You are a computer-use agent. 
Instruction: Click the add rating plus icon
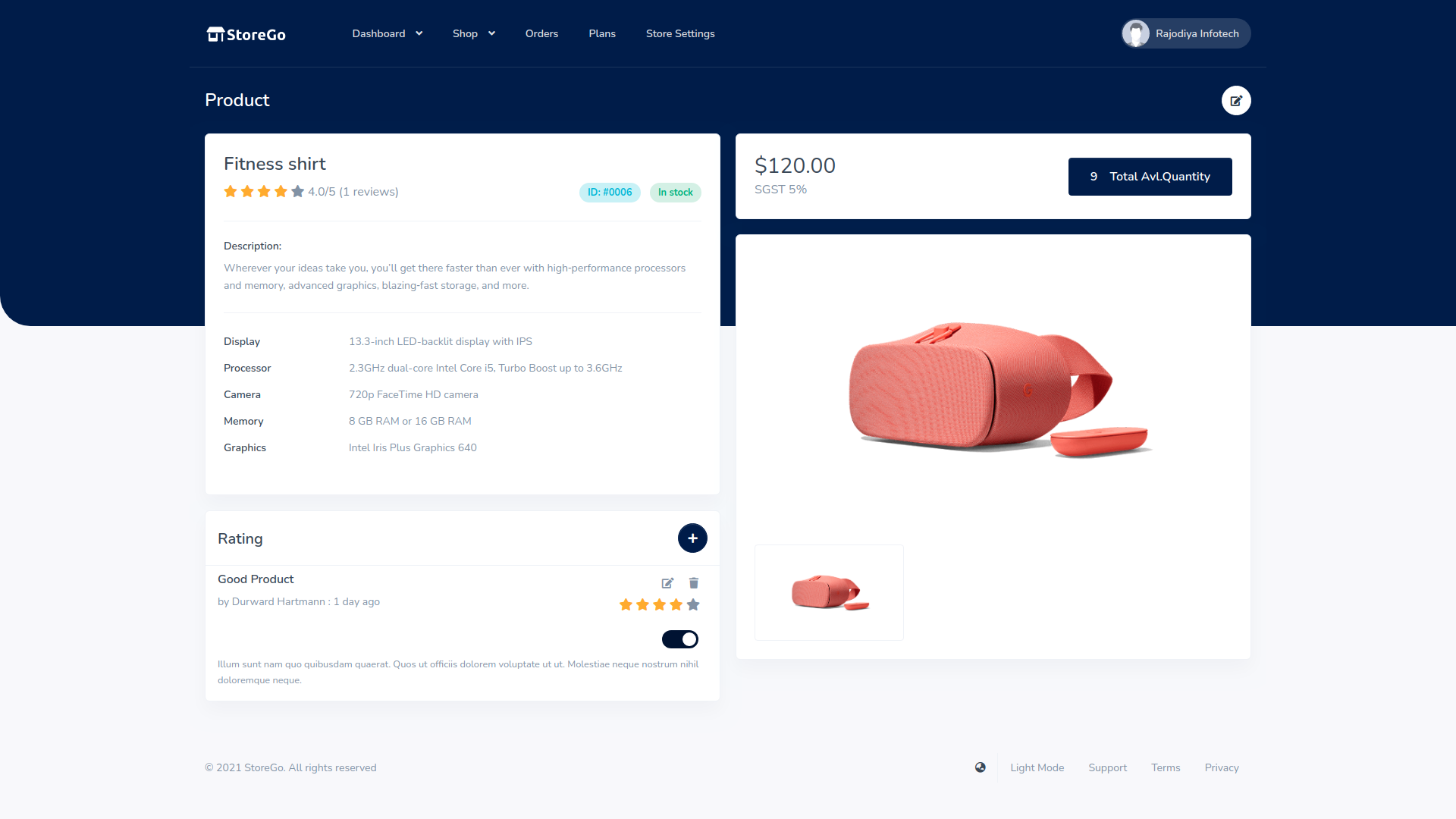692,538
